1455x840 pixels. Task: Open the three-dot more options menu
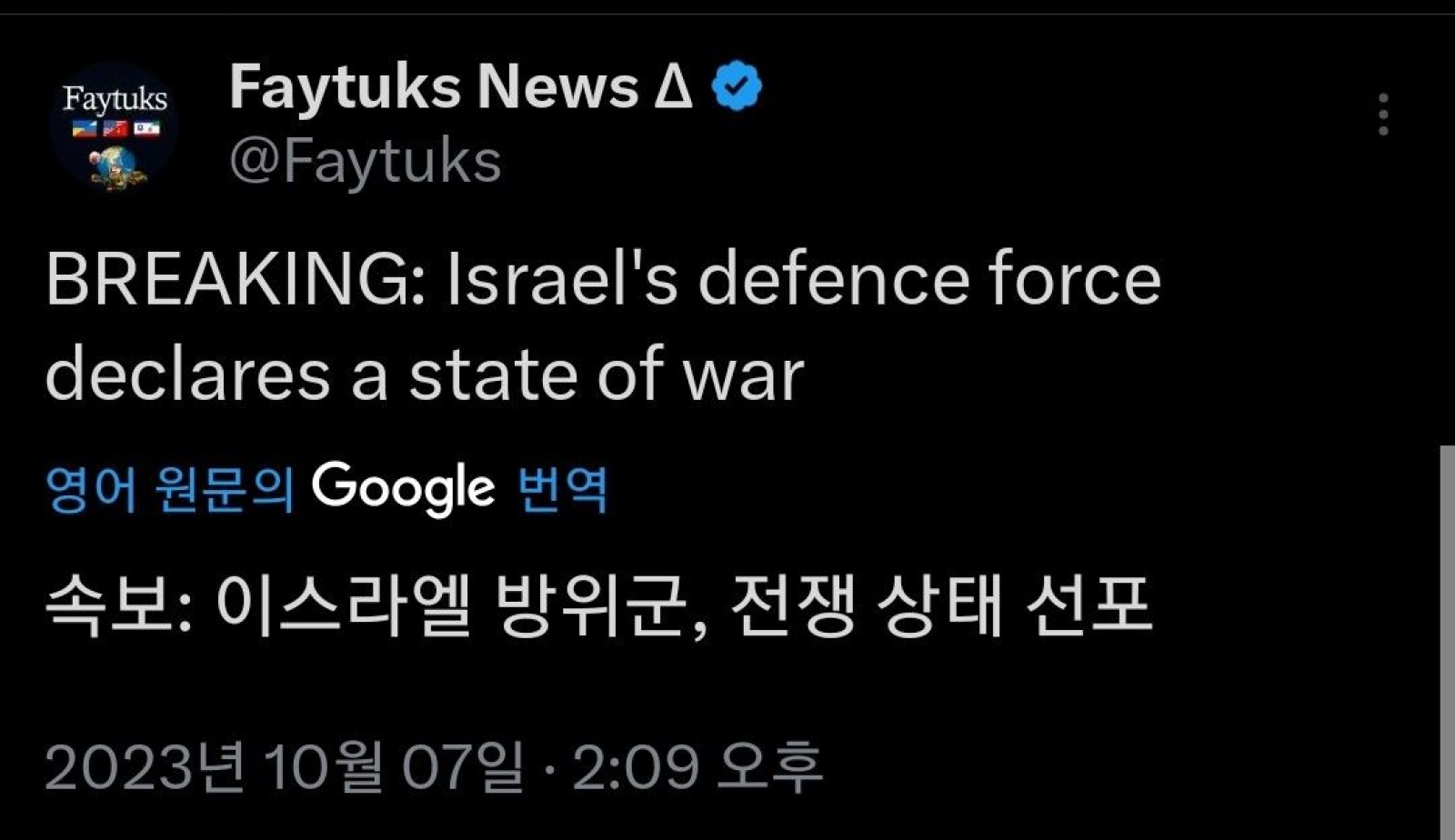1383,115
